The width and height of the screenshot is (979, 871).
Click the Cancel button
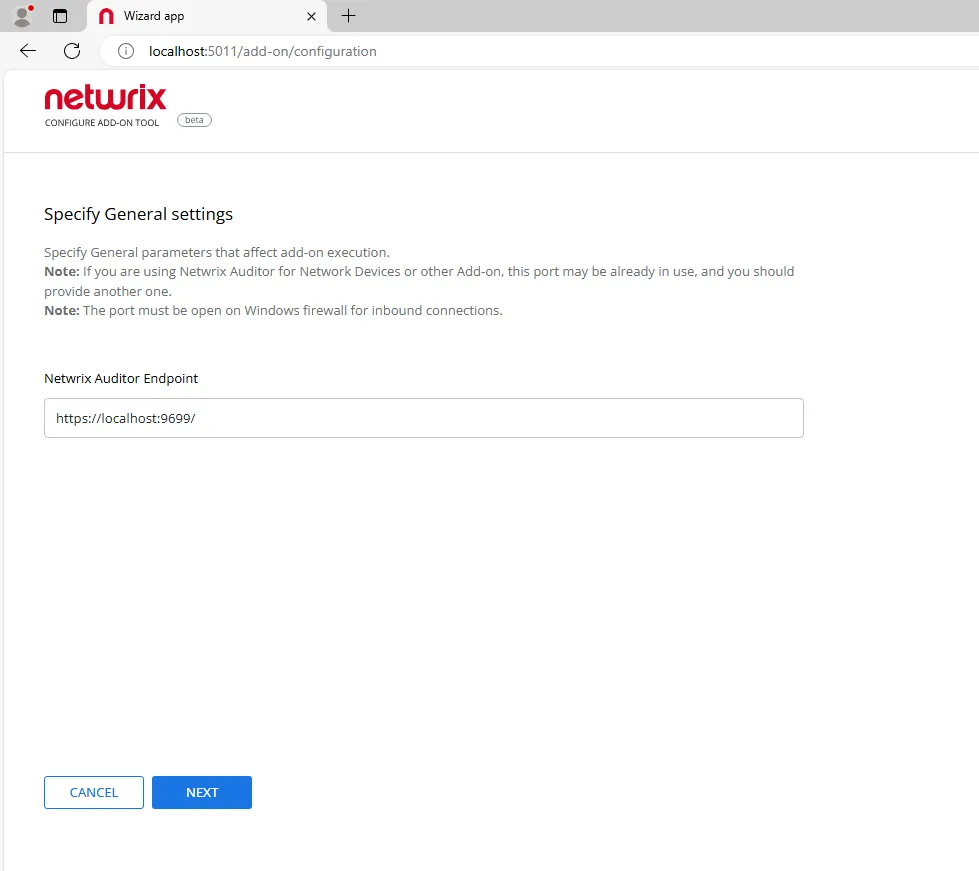(x=94, y=792)
